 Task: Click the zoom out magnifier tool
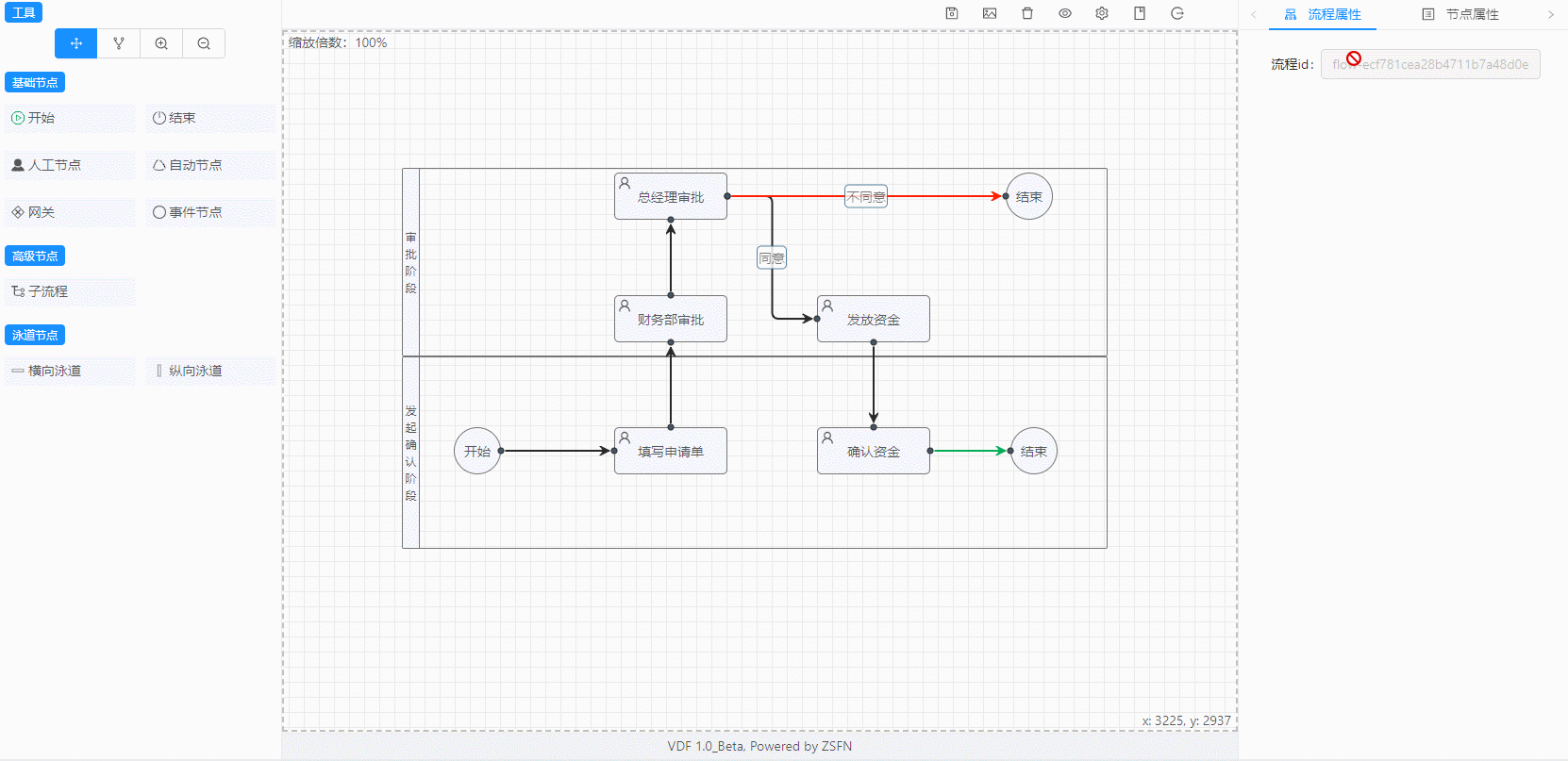tap(204, 43)
